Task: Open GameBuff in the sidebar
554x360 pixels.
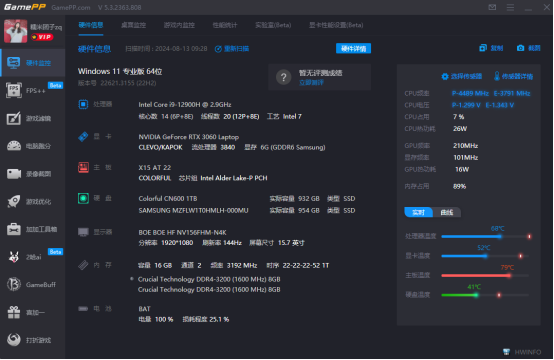Action: (x=33, y=284)
